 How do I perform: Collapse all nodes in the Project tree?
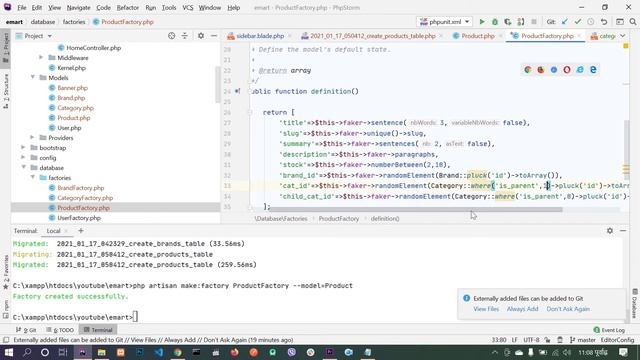[184, 36]
